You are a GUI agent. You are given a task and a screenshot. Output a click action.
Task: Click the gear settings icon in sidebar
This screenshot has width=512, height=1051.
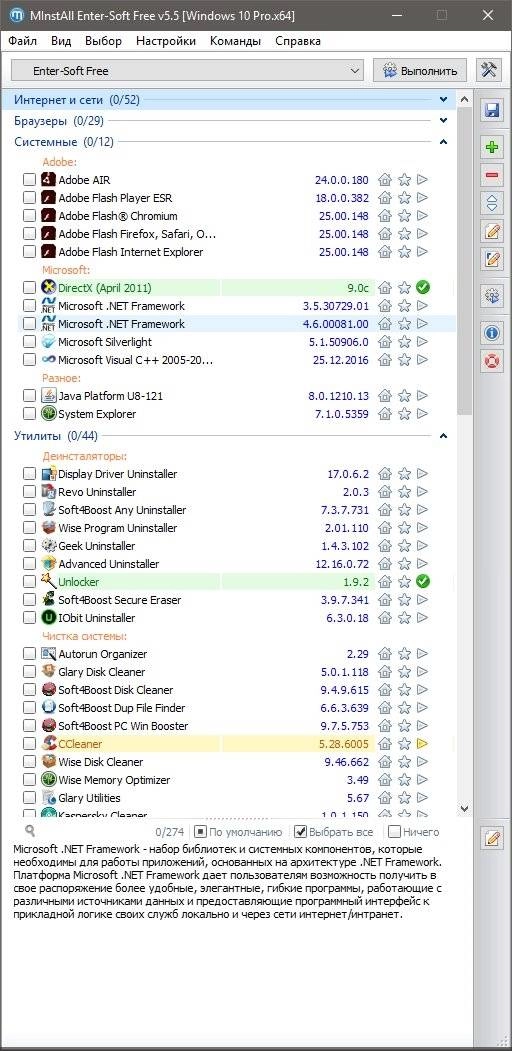(492, 296)
